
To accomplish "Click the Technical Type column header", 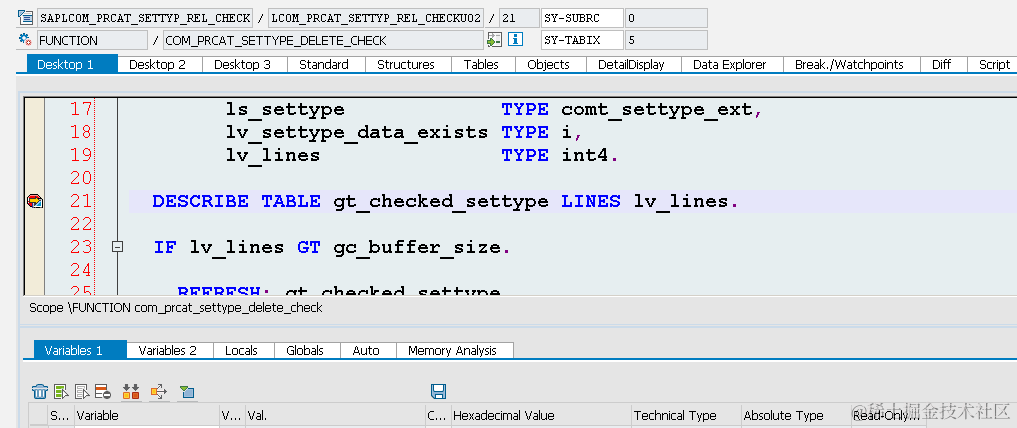I will pyautogui.click(x=686, y=416).
